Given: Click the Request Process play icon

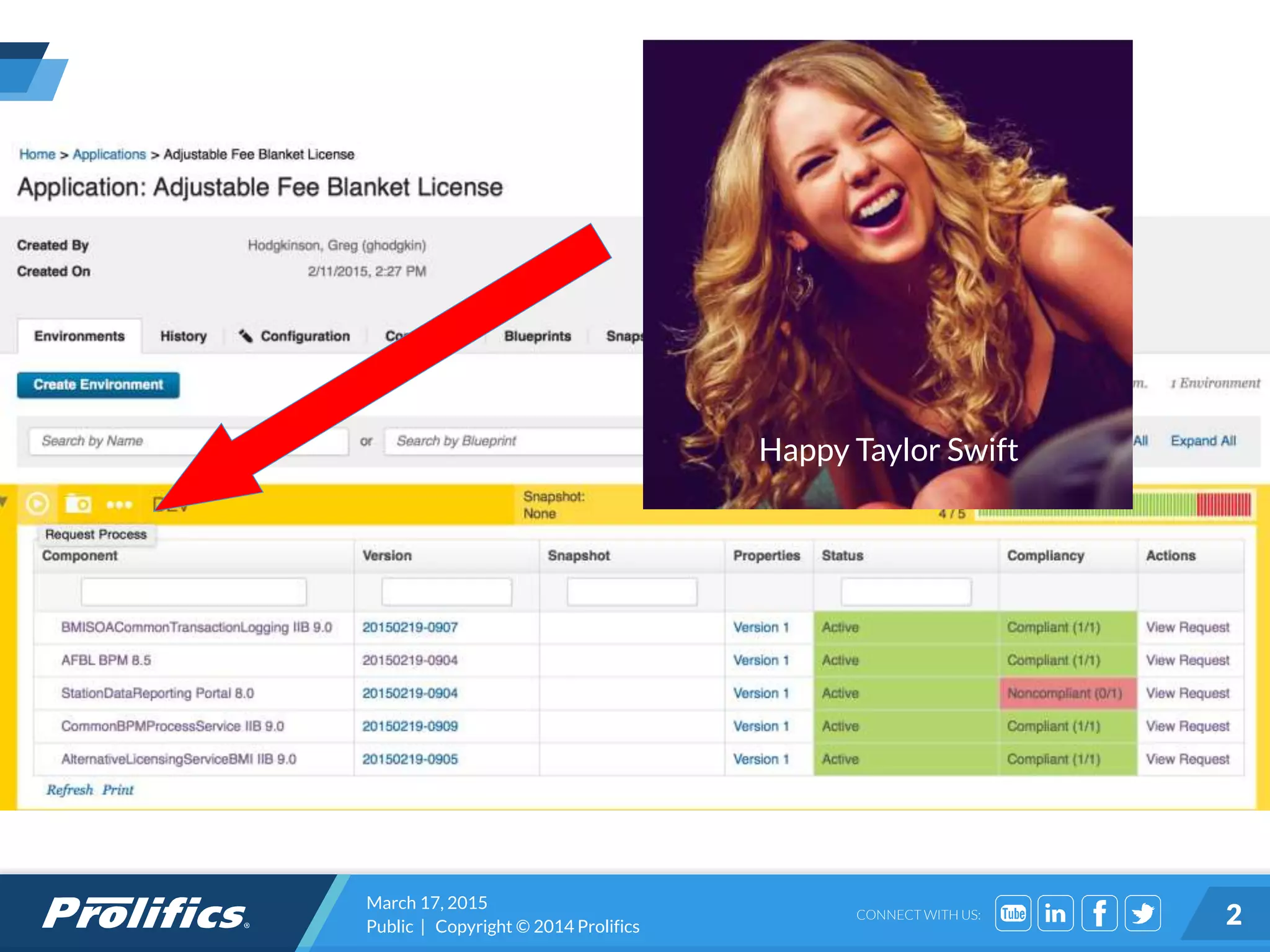Looking at the screenshot, I should (37, 504).
